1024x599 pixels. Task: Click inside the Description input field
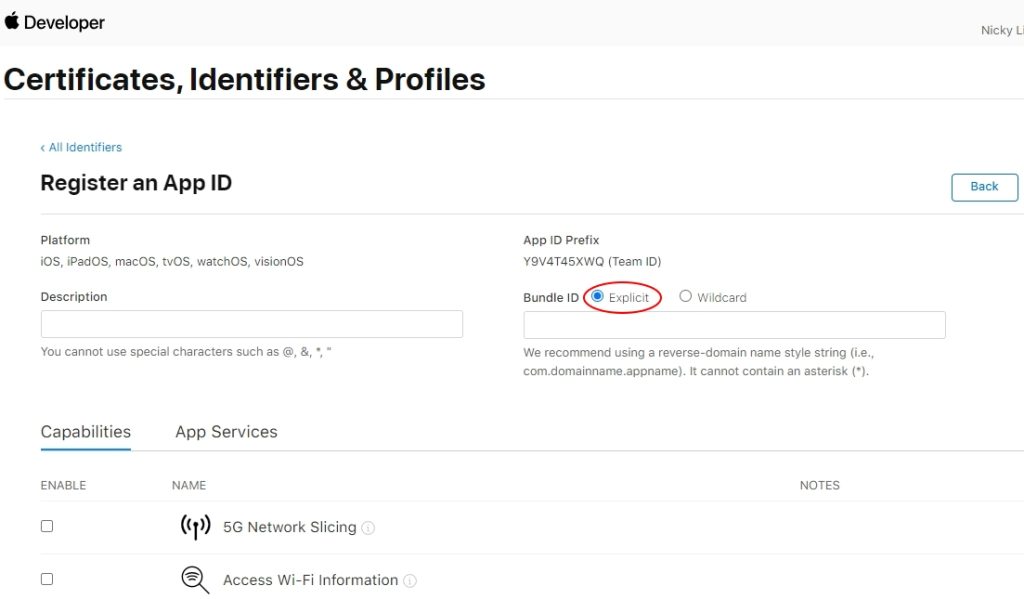point(250,323)
